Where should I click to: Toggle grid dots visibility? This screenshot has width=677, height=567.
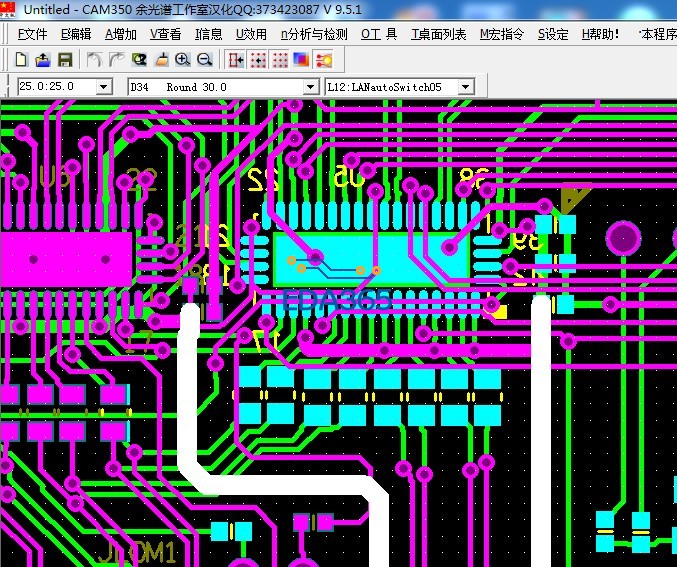[280, 60]
